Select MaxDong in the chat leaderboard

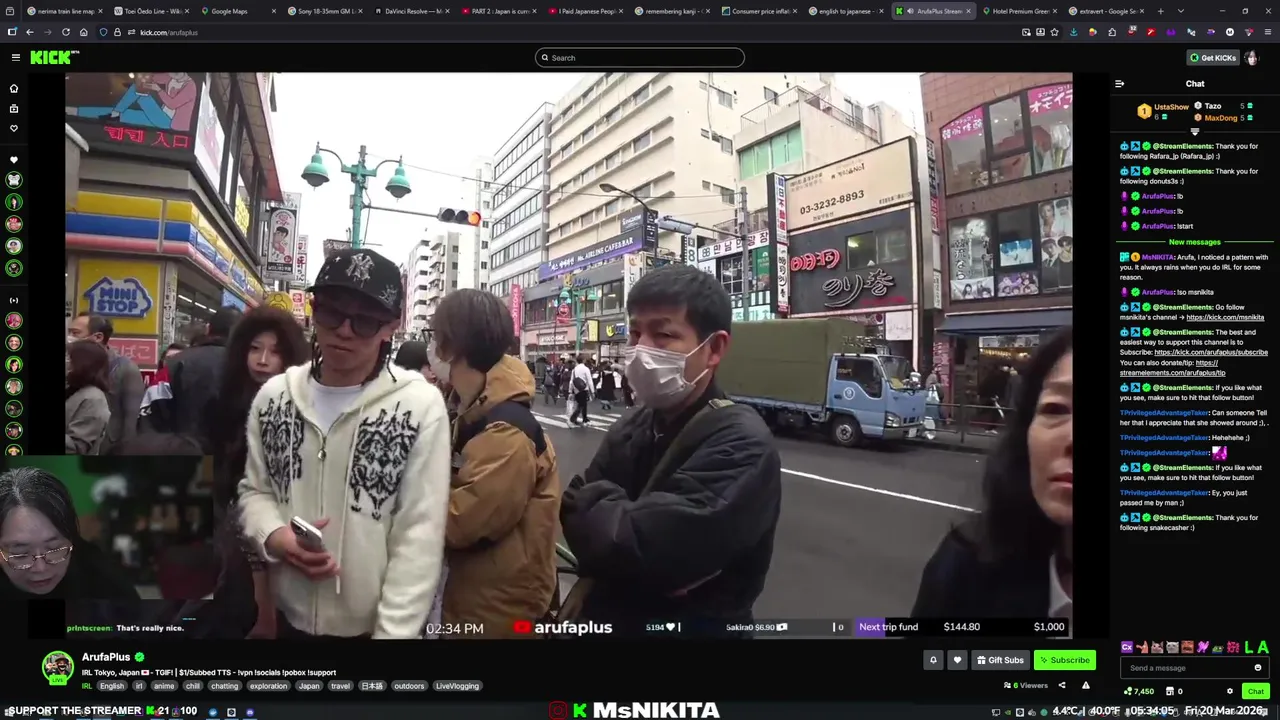[1220, 118]
